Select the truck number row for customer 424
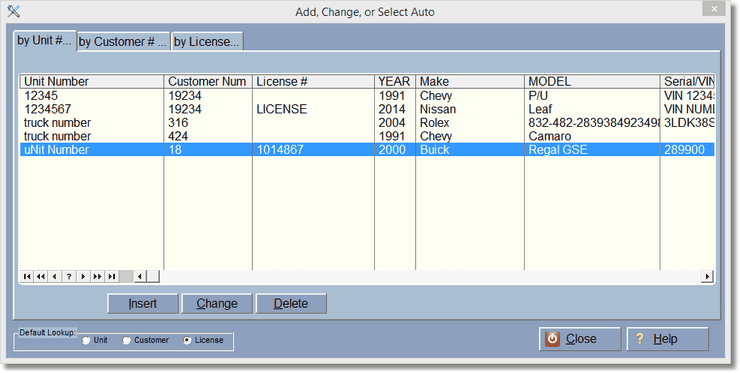The height and width of the screenshot is (373, 740). click(367, 136)
